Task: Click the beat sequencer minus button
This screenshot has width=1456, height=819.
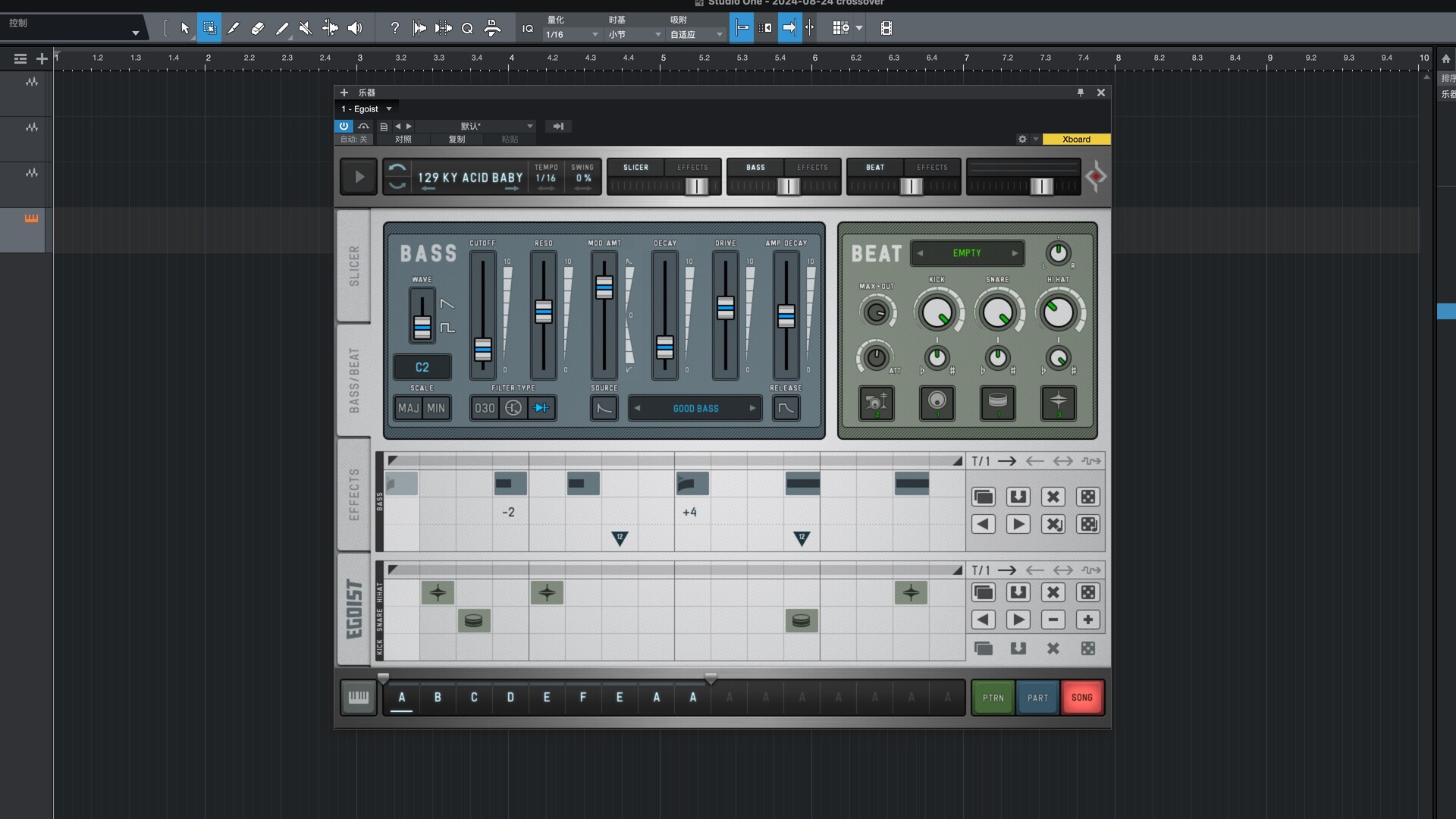Action: pyautogui.click(x=1053, y=620)
